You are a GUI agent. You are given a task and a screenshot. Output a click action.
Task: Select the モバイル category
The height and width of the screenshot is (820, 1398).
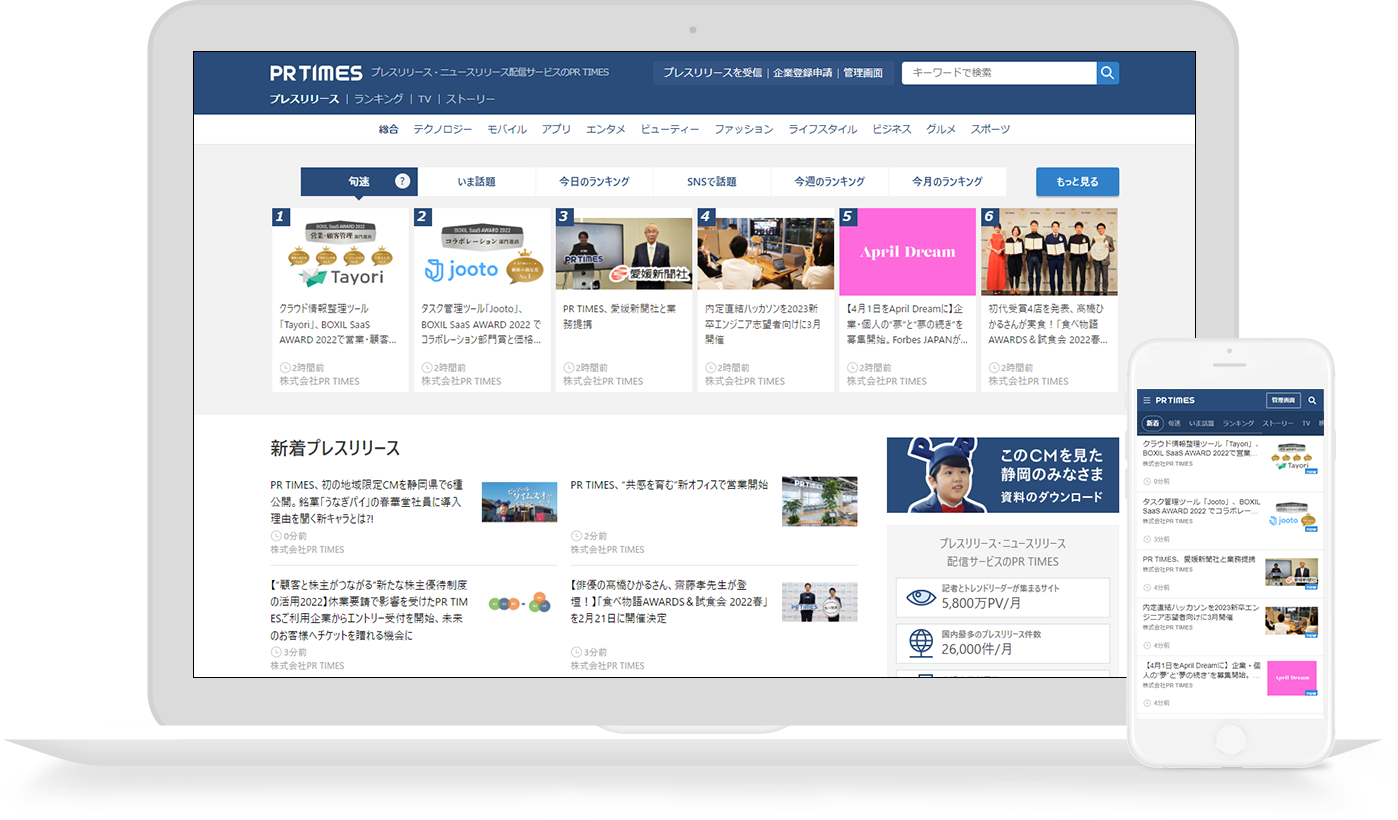pos(507,129)
